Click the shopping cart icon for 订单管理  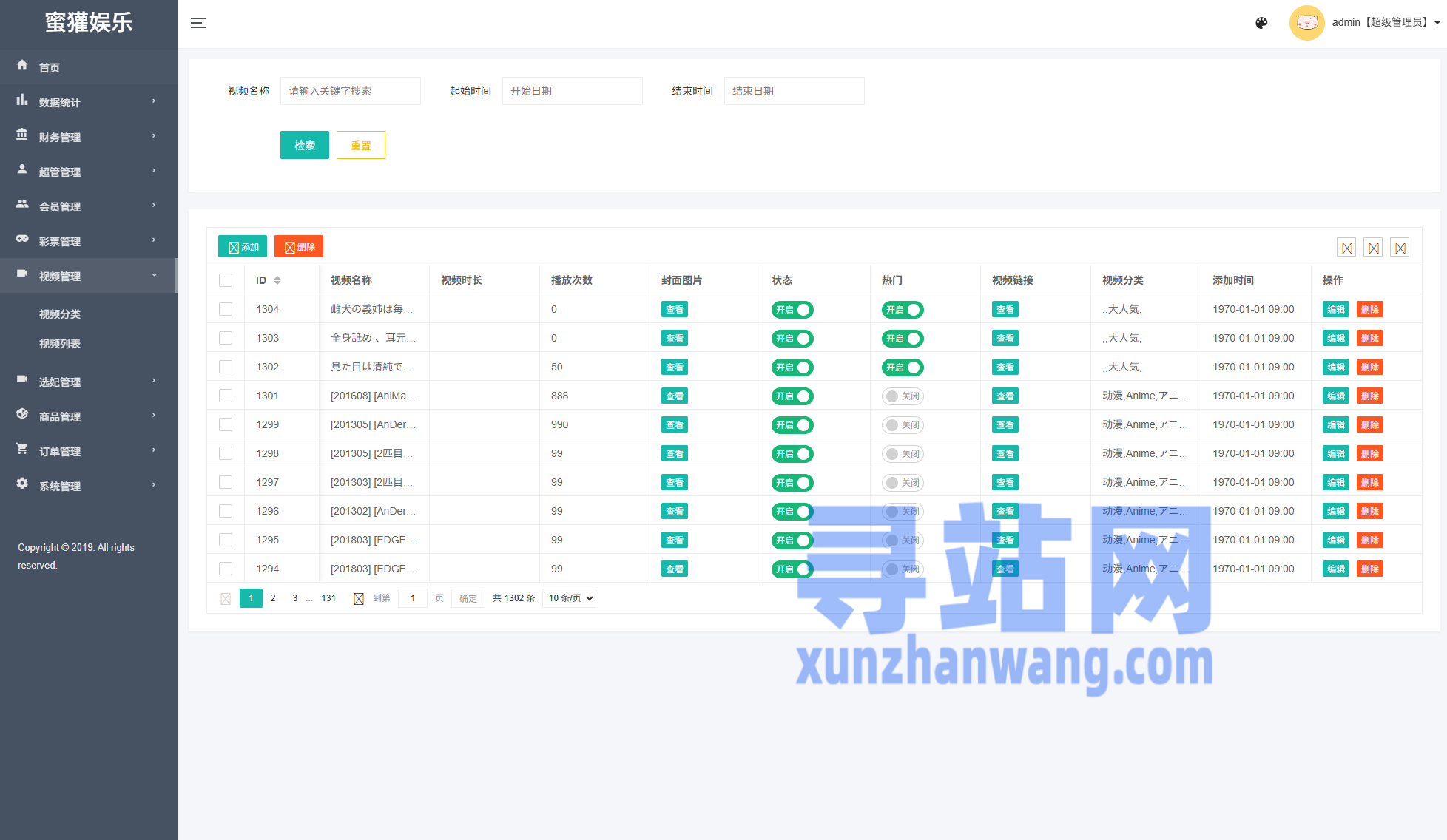(x=22, y=449)
